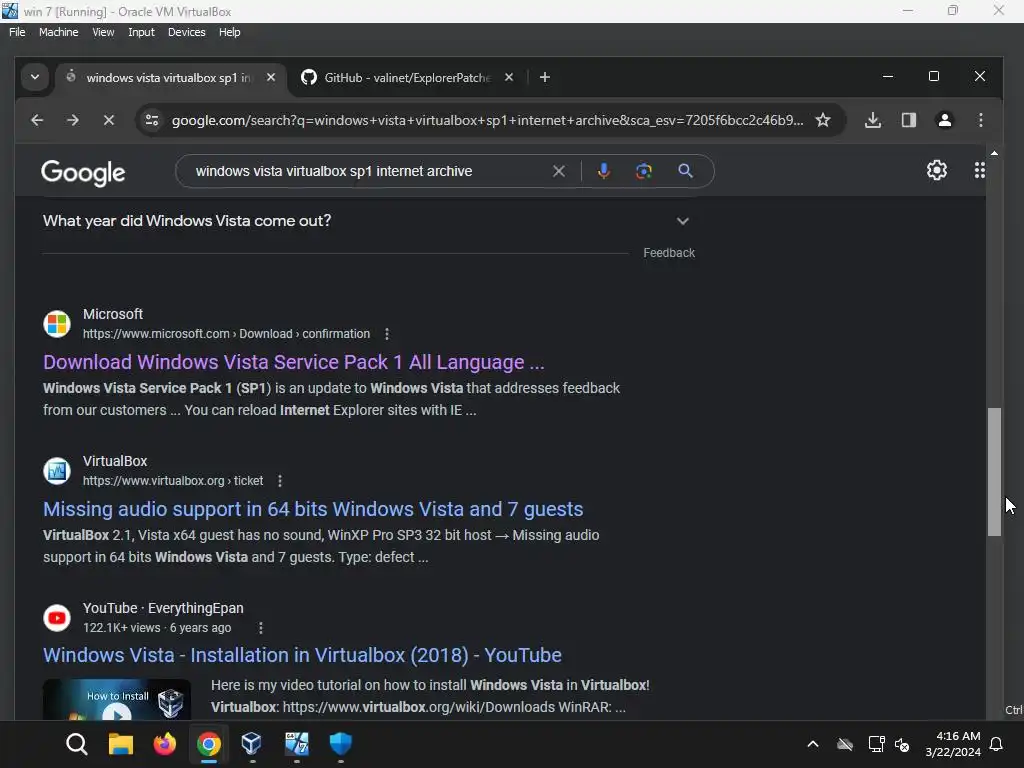Open File Explorer from taskbar
The width and height of the screenshot is (1024, 768).
(121, 744)
